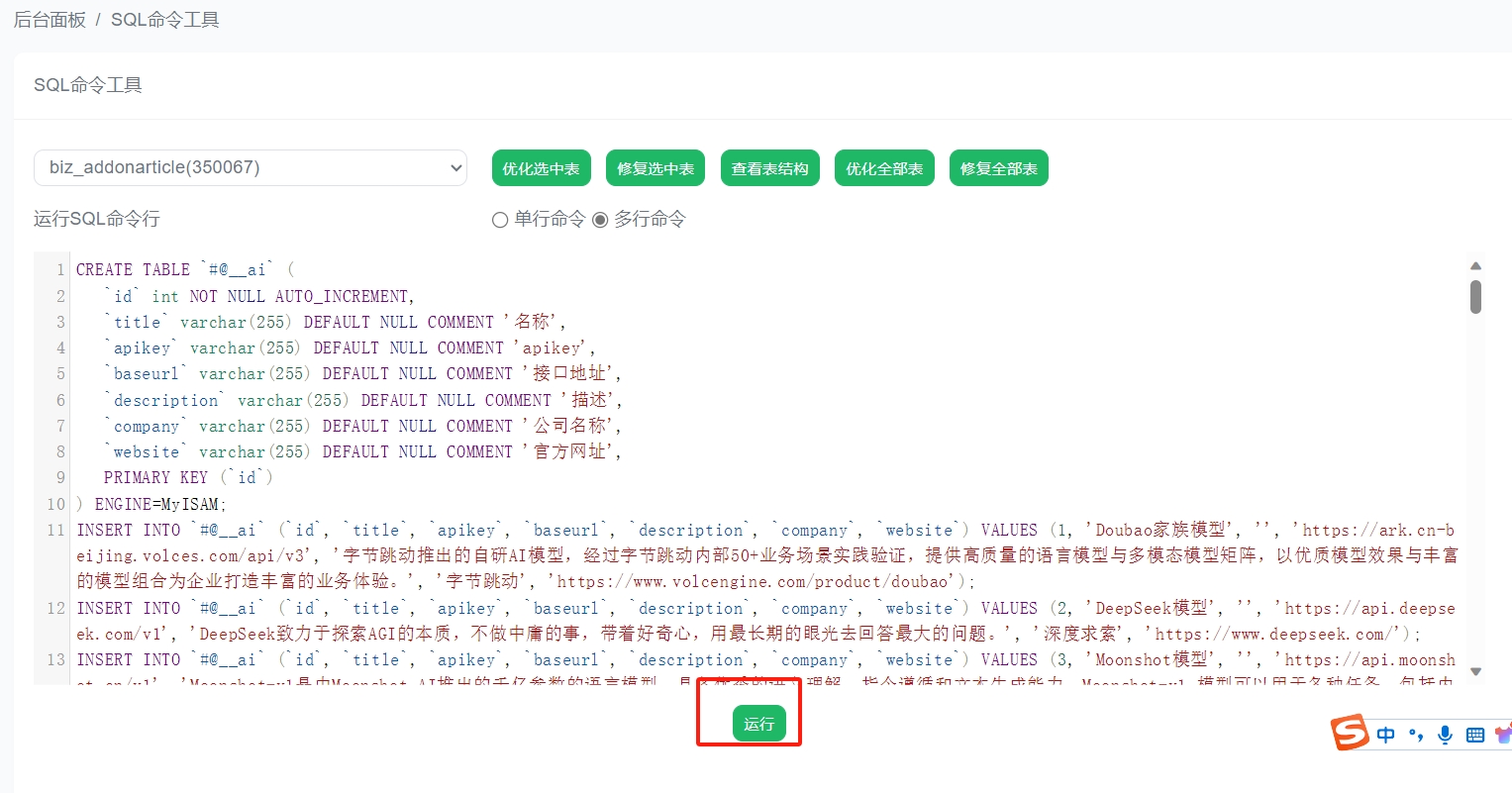Click the SQL editor vertical scrollbar thumb
The width and height of the screenshot is (1512, 793).
pos(1475,297)
